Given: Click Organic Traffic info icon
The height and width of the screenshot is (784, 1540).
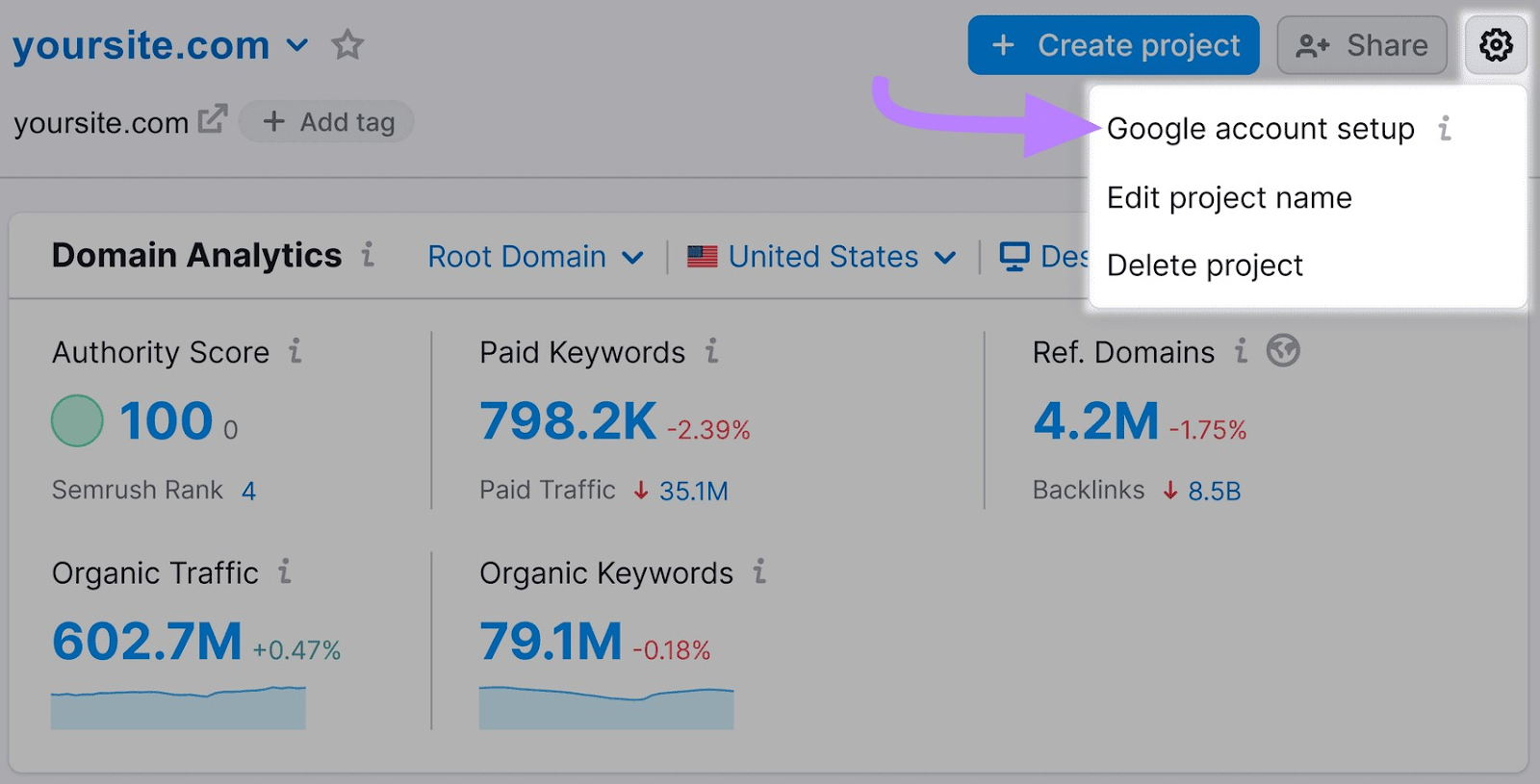Looking at the screenshot, I should pos(285,571).
